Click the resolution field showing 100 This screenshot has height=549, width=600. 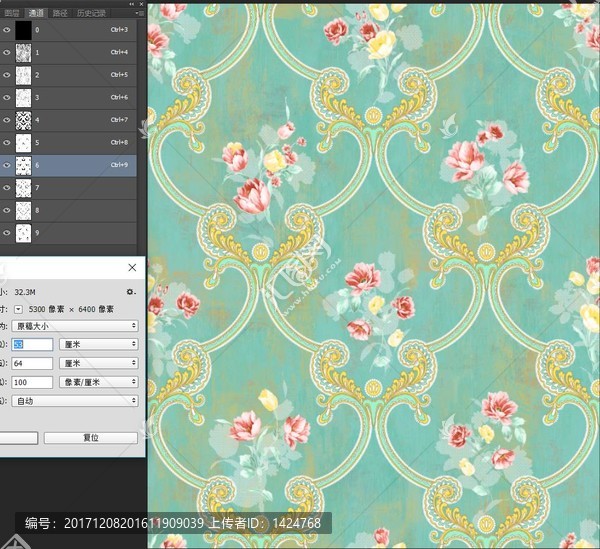[32, 382]
